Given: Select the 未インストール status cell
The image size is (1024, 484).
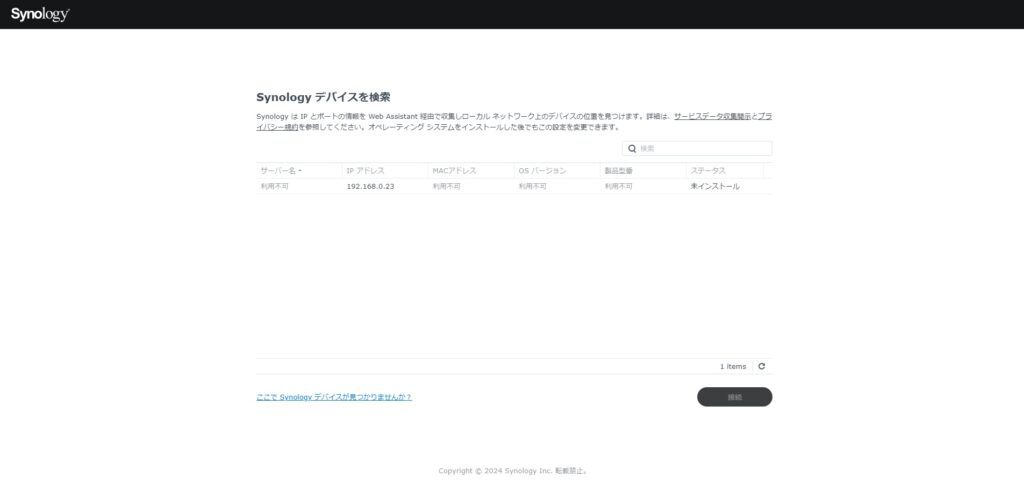Looking at the screenshot, I should (715, 186).
